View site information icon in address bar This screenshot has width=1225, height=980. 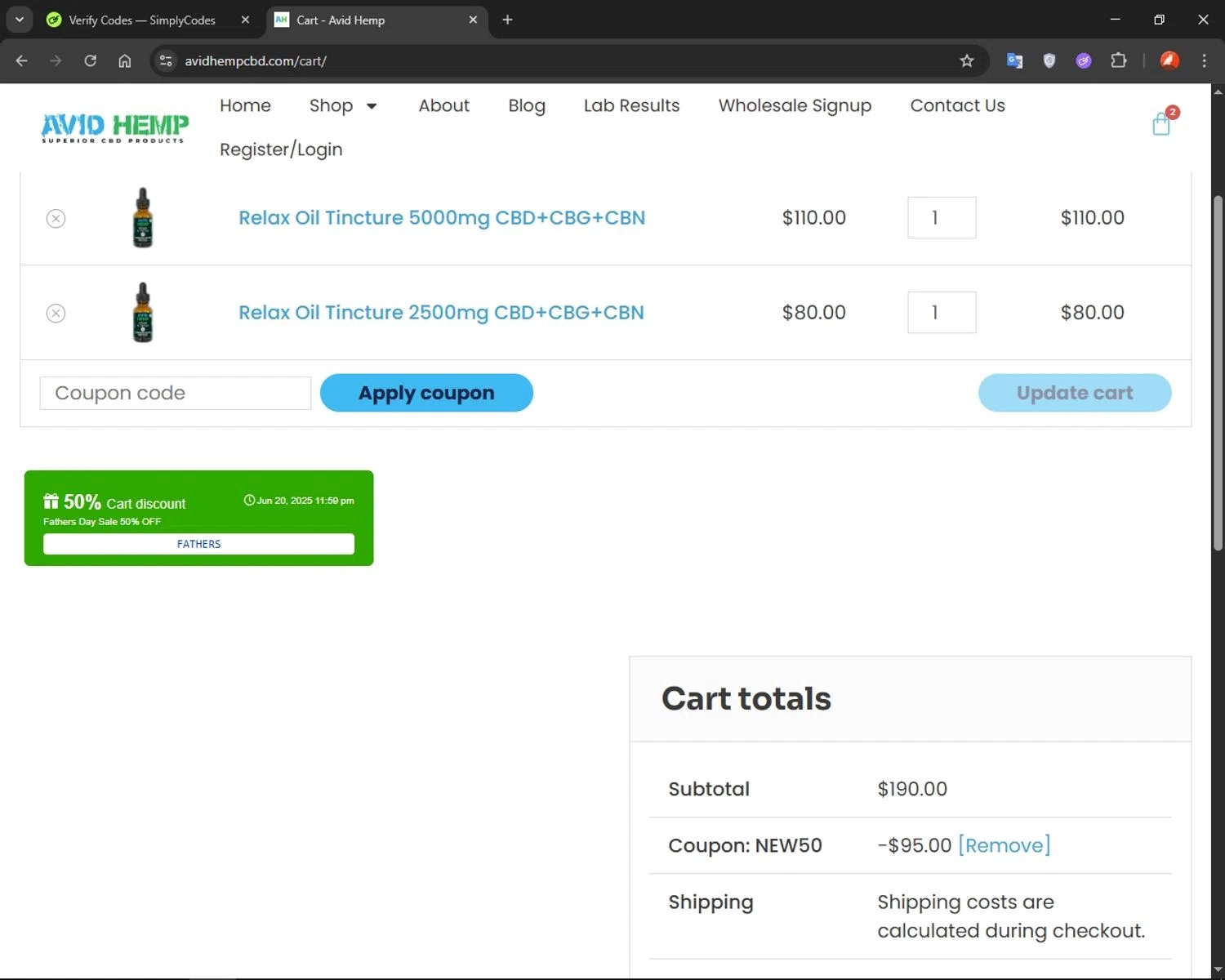pyautogui.click(x=166, y=60)
